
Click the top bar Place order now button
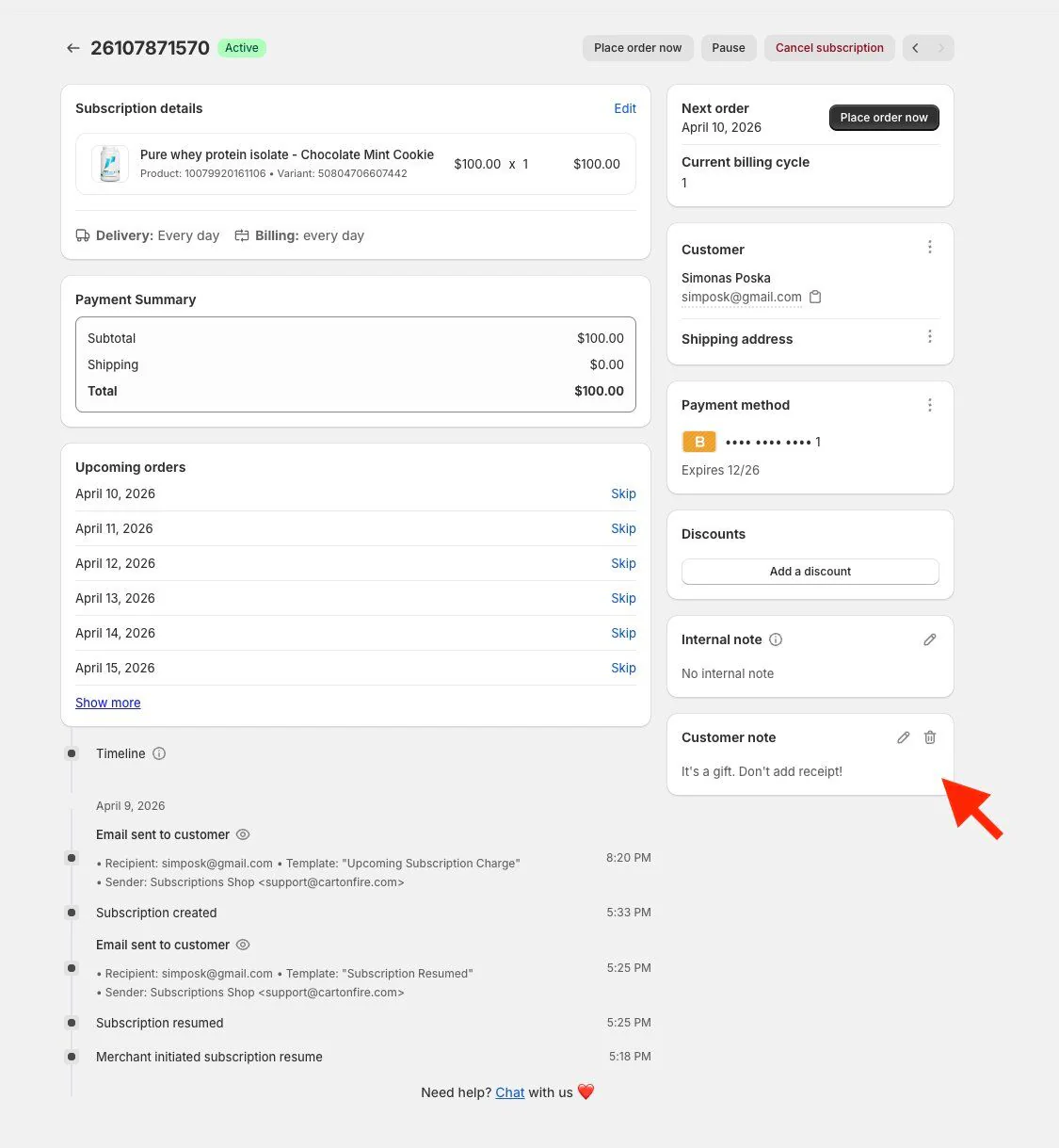point(638,48)
